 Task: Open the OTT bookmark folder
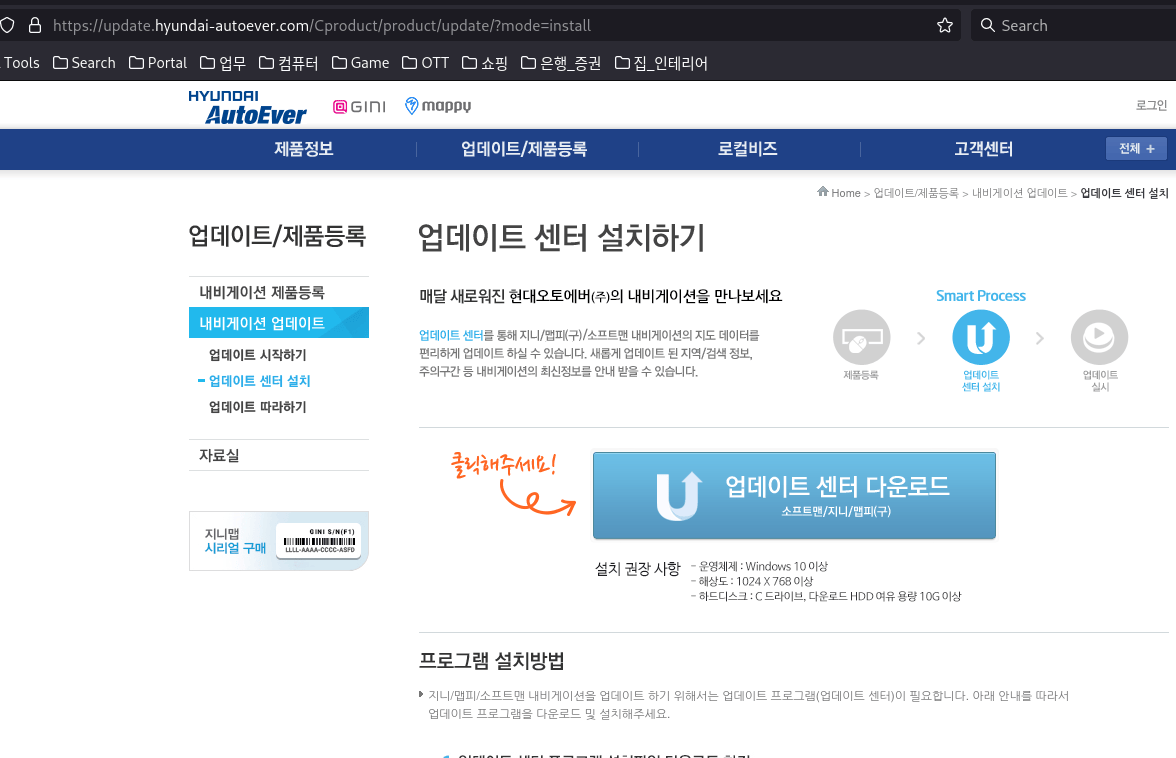pyautogui.click(x=425, y=63)
